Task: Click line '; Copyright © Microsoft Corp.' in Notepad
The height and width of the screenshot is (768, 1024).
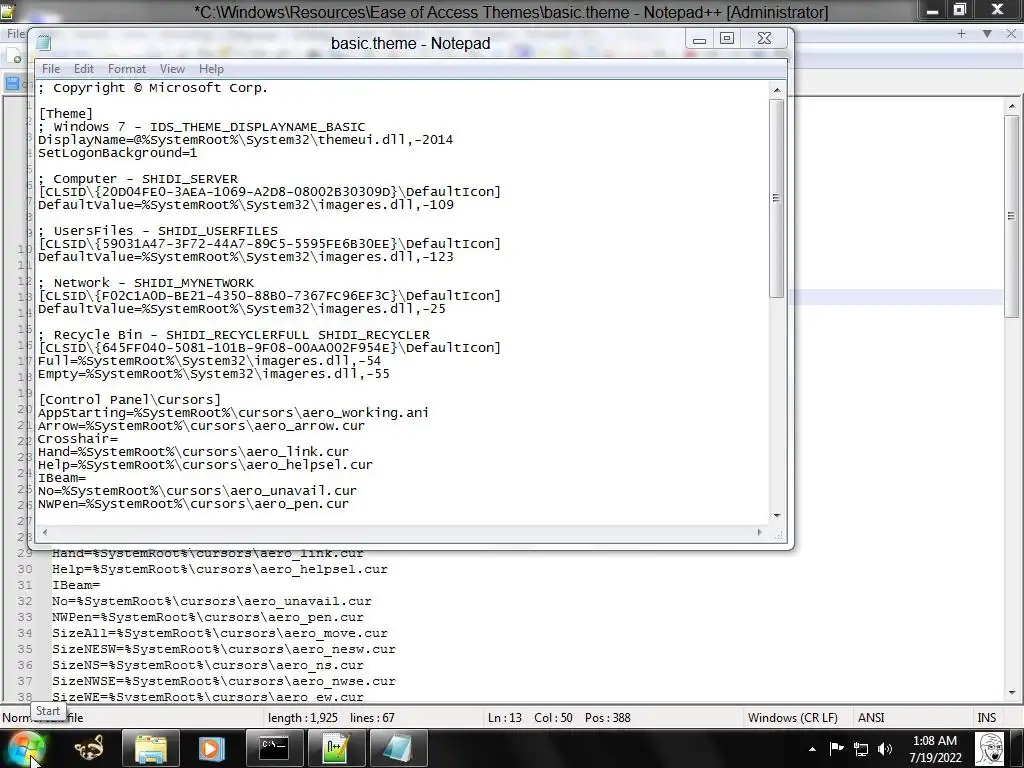Action: (x=153, y=88)
